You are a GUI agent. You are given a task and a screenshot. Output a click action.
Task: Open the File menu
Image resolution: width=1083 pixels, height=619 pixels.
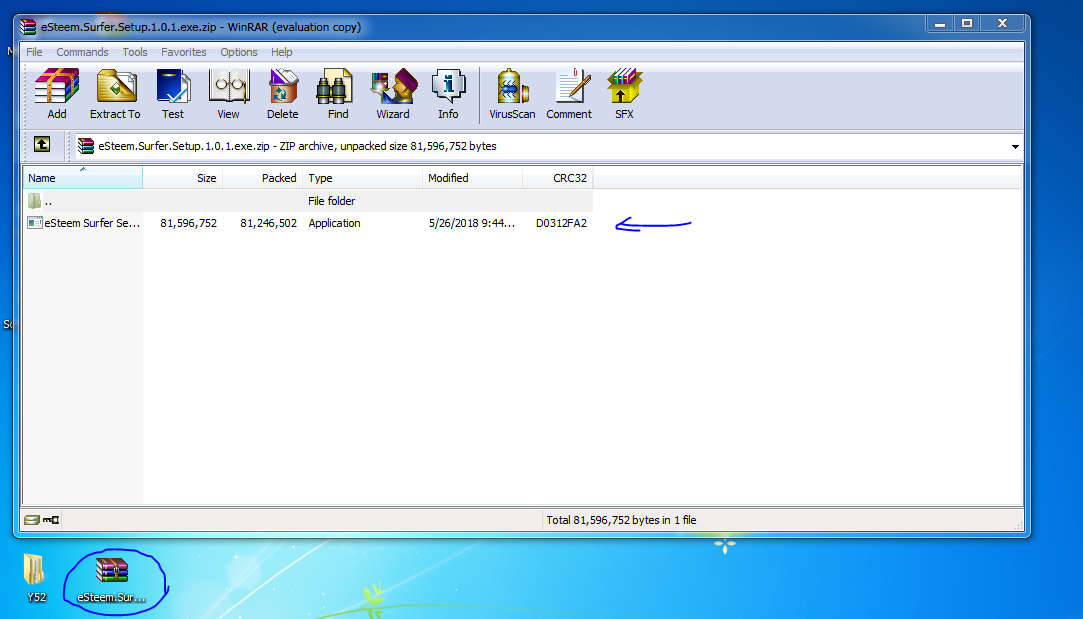tap(34, 52)
